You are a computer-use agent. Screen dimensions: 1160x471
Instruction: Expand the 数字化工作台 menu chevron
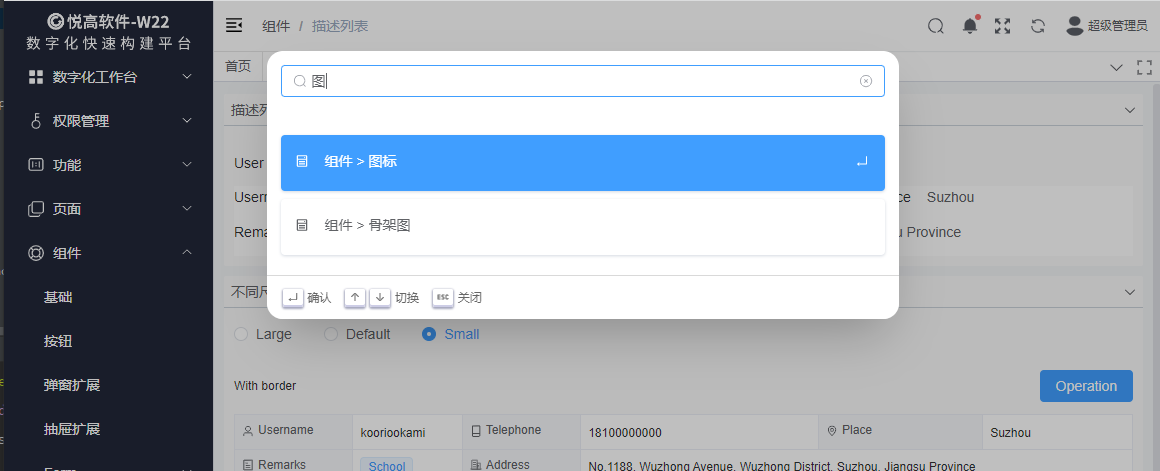187,76
